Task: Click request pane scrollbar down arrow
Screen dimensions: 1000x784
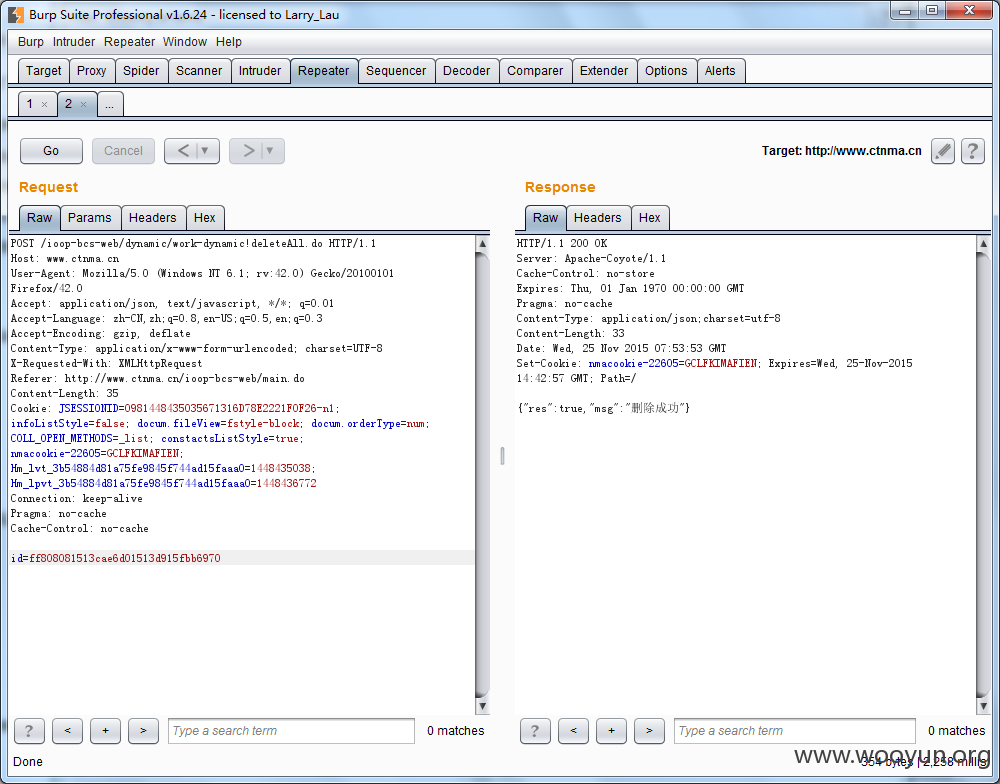Action: (x=483, y=706)
